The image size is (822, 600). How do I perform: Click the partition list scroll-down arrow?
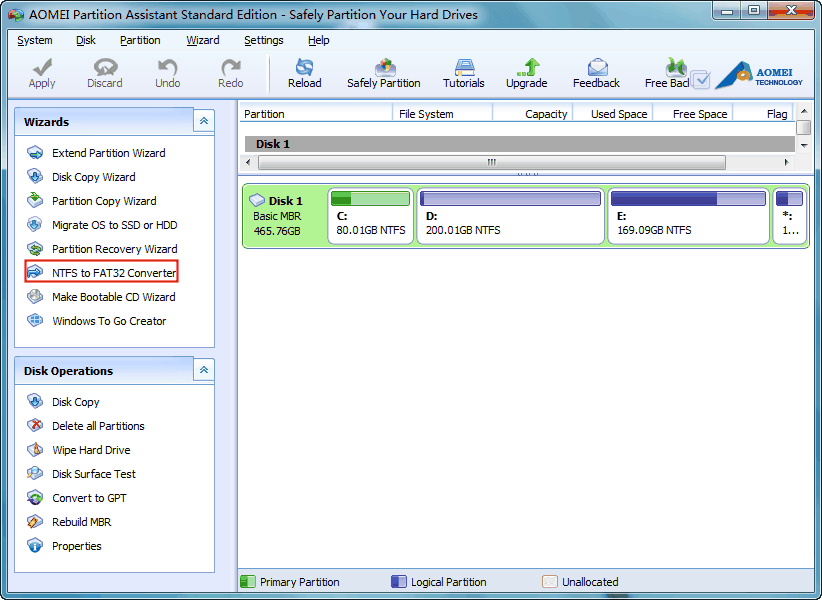pyautogui.click(x=804, y=145)
